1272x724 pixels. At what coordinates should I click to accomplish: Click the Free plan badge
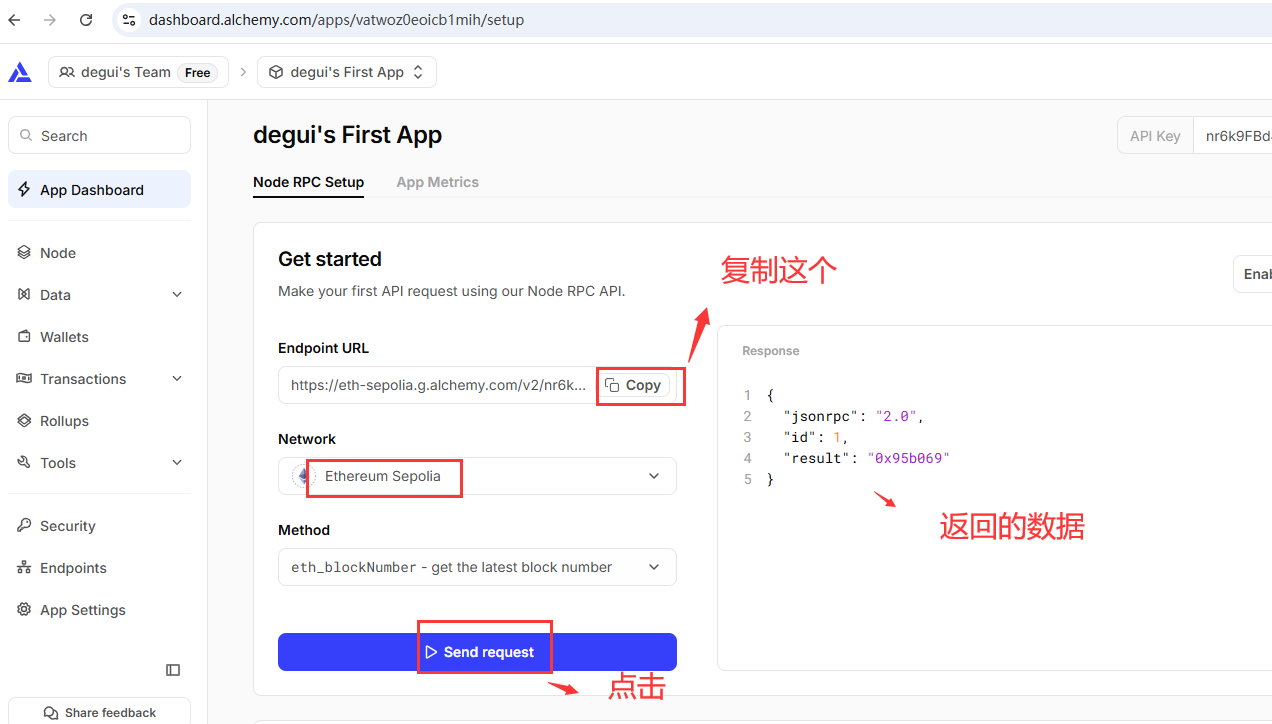tap(198, 72)
